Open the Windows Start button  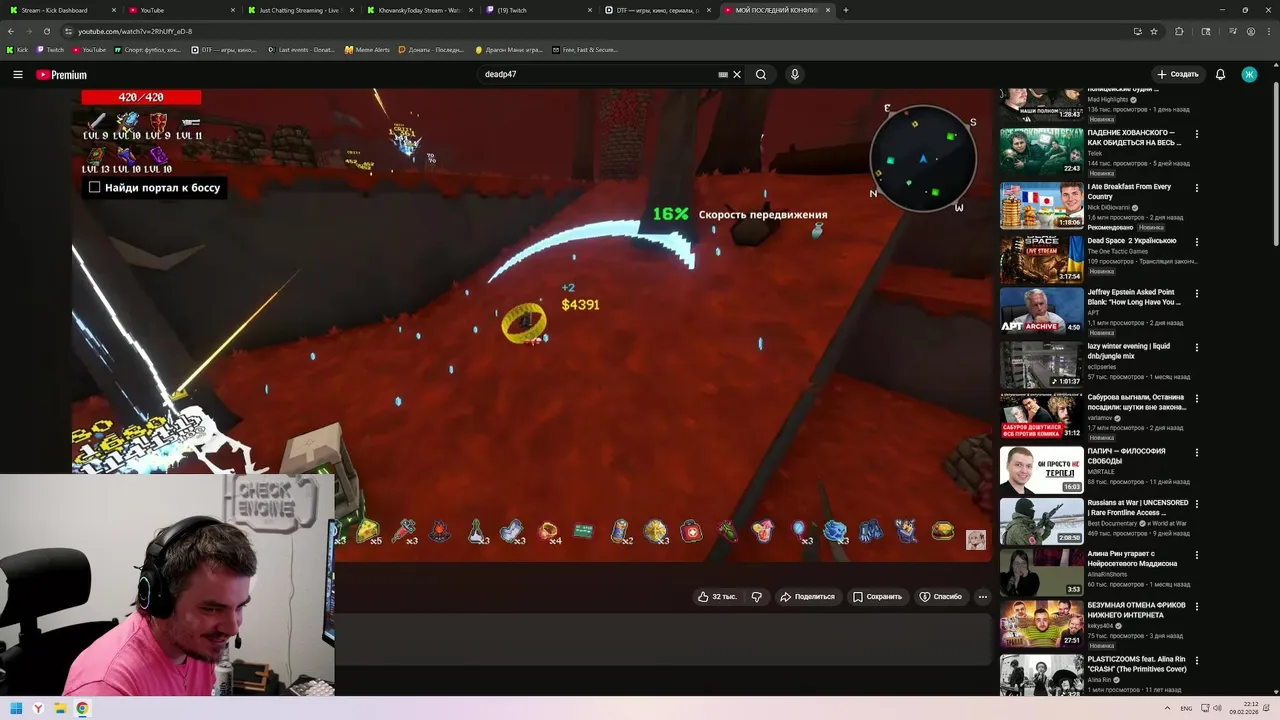16,708
